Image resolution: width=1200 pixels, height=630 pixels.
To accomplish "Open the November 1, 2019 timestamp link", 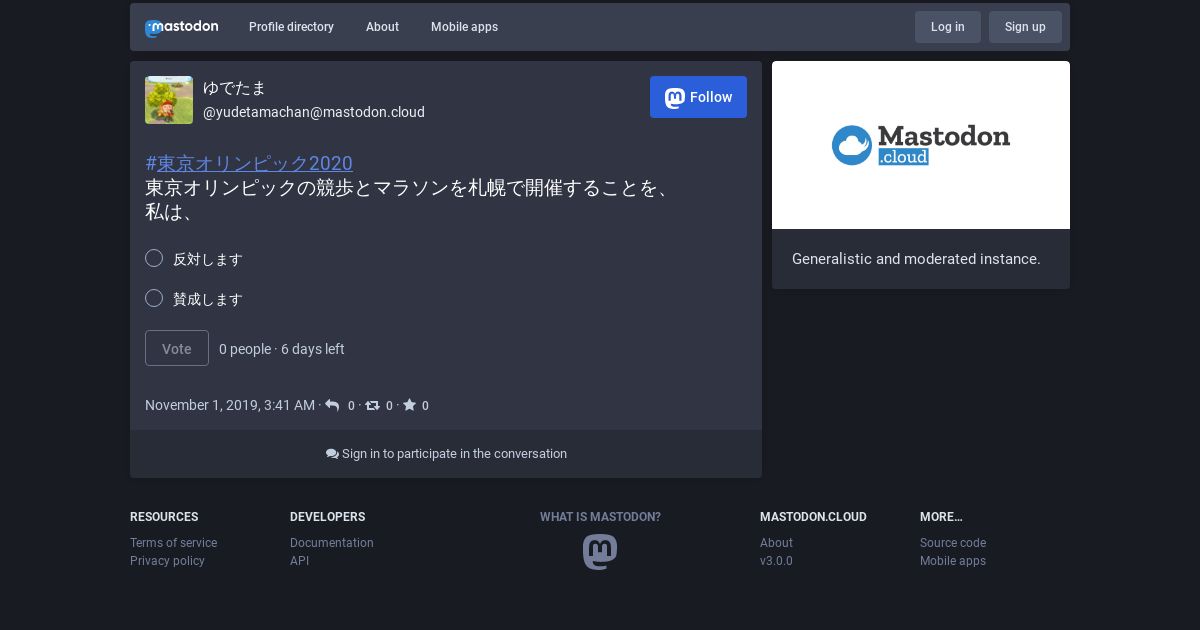I will pyautogui.click(x=230, y=405).
